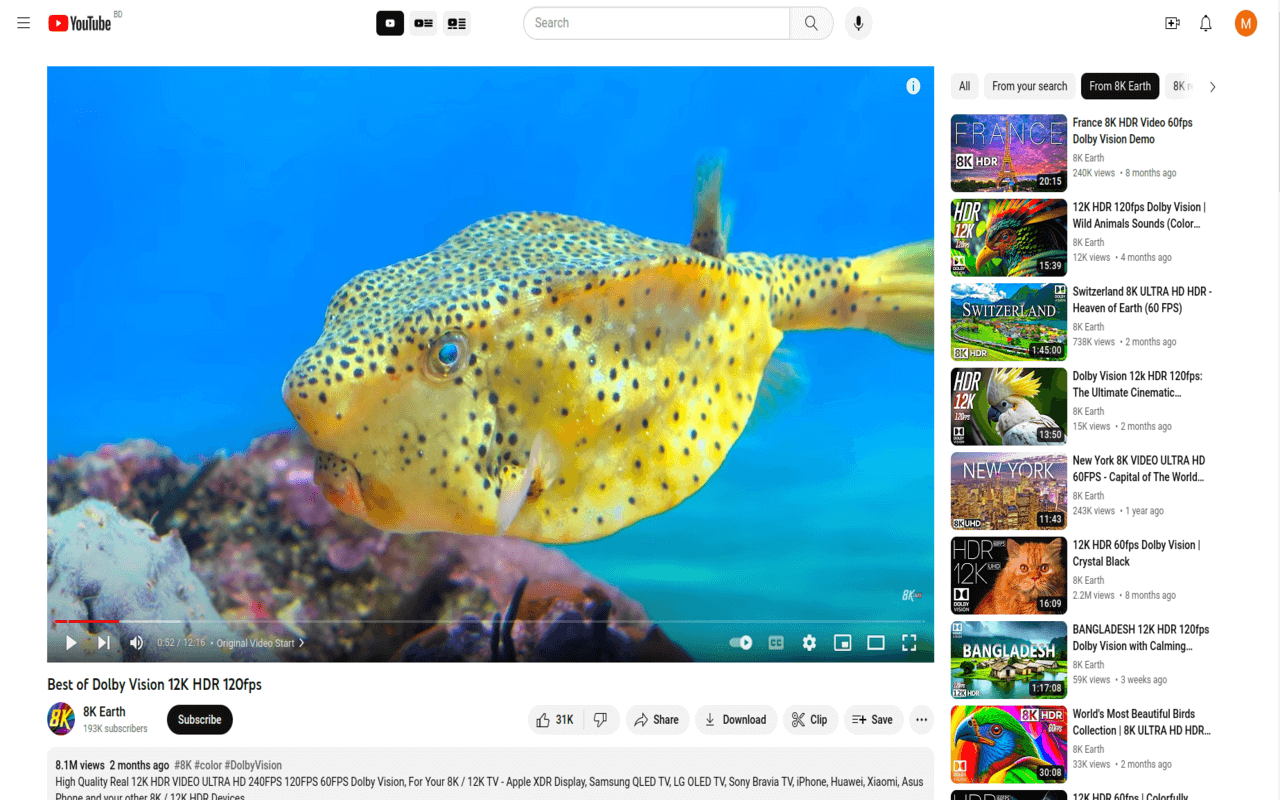
Task: Enable closed captions on the video
Action: (x=776, y=643)
